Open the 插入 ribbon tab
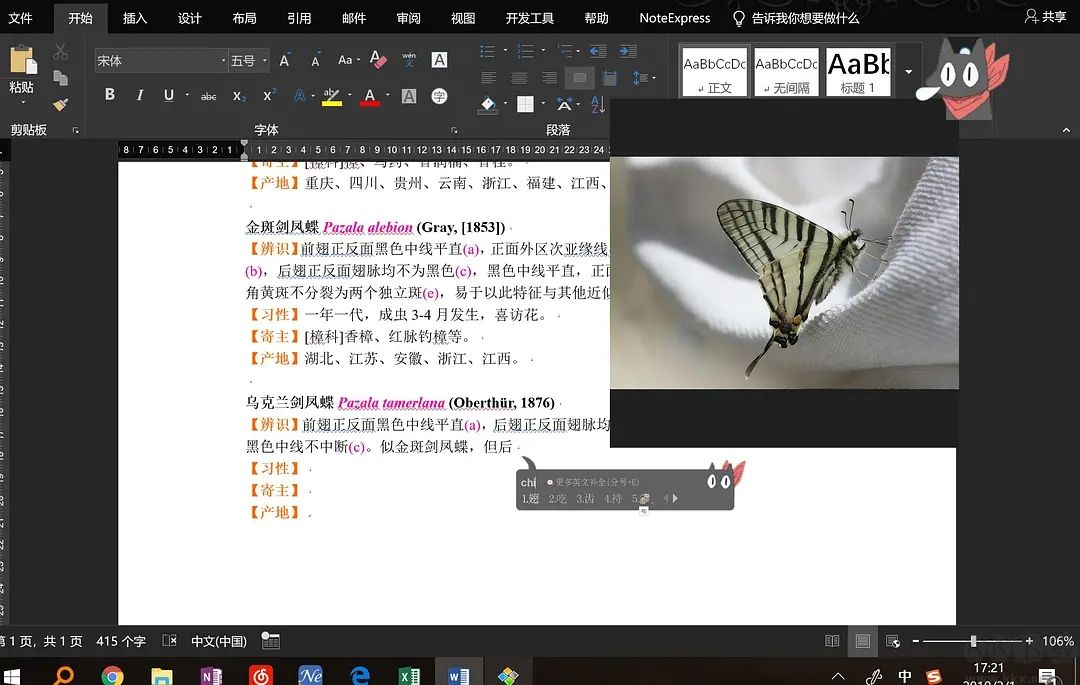The width and height of the screenshot is (1080, 685). (135, 18)
